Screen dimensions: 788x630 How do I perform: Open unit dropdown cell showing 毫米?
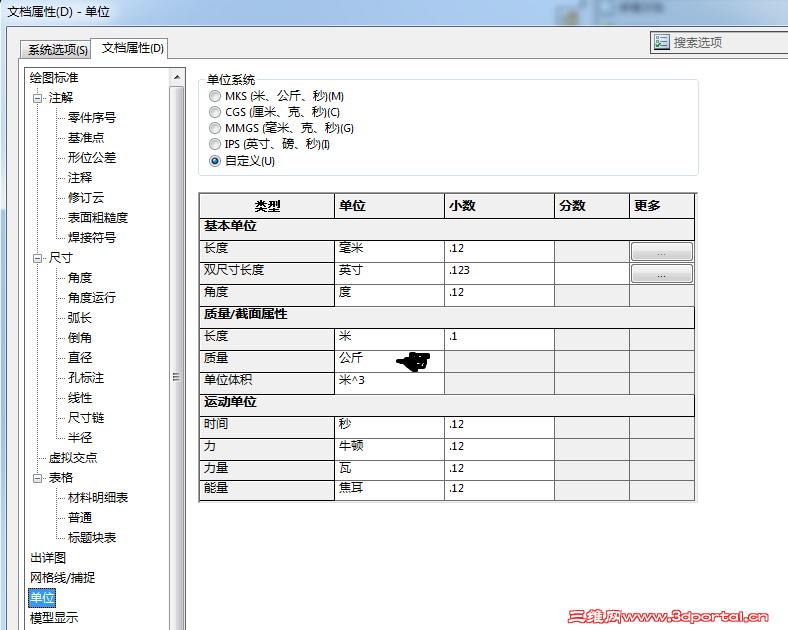click(x=389, y=252)
